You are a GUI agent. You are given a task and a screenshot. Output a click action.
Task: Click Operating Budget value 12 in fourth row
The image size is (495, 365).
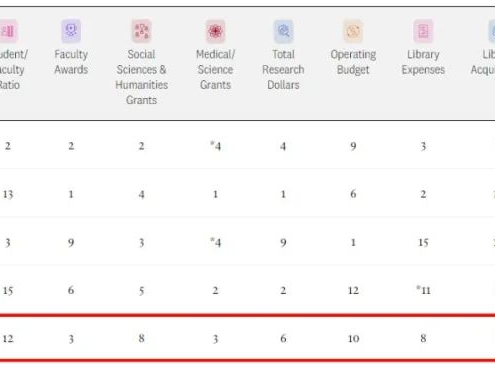click(353, 290)
